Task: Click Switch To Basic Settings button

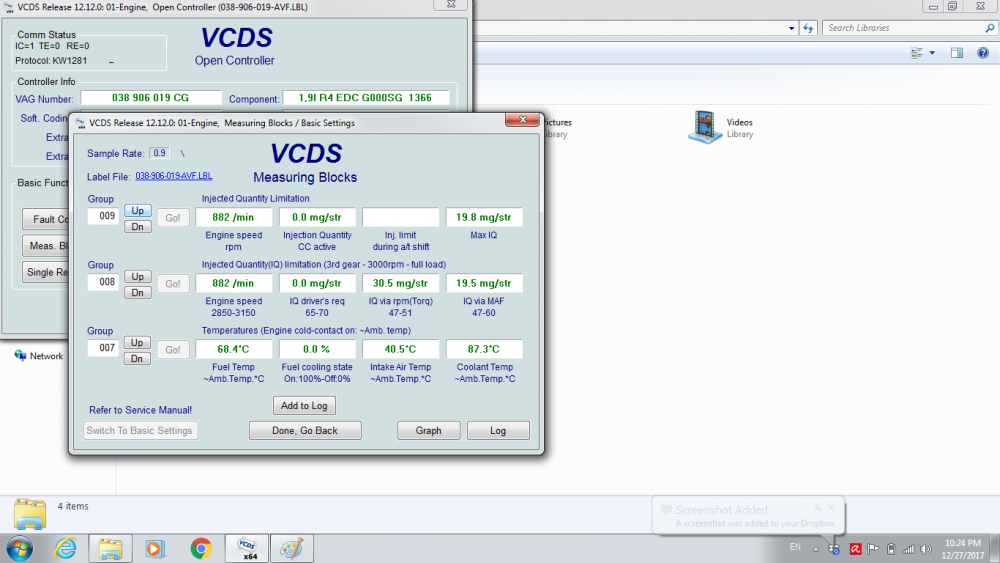Action: point(140,430)
